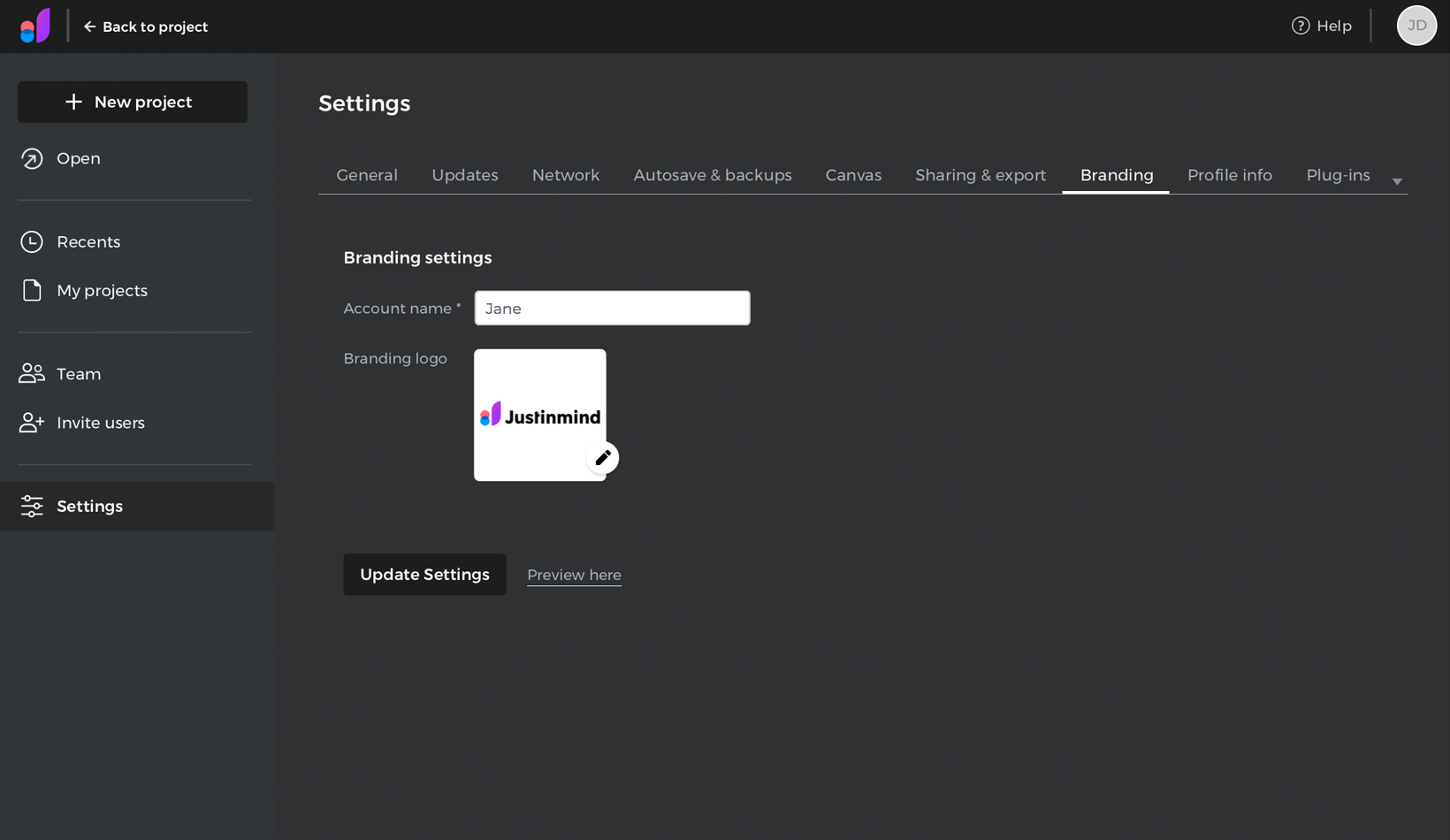Click the Account name input field
The height and width of the screenshot is (840, 1450).
click(612, 308)
